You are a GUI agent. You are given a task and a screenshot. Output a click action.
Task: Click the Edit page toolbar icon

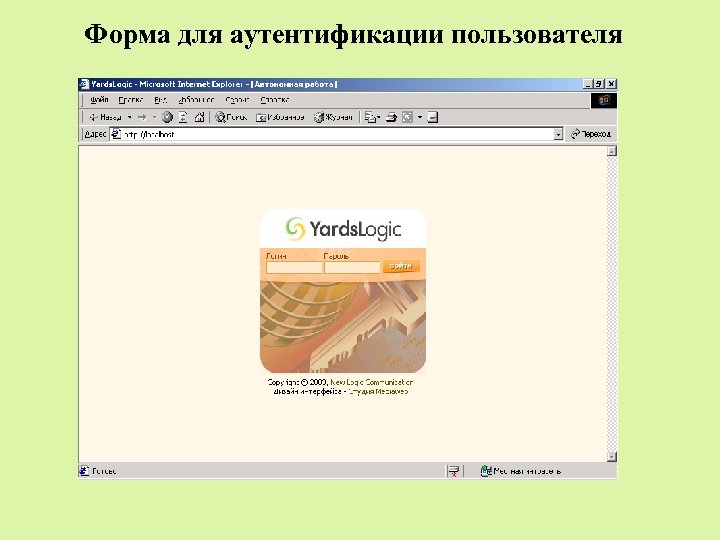click(407, 118)
